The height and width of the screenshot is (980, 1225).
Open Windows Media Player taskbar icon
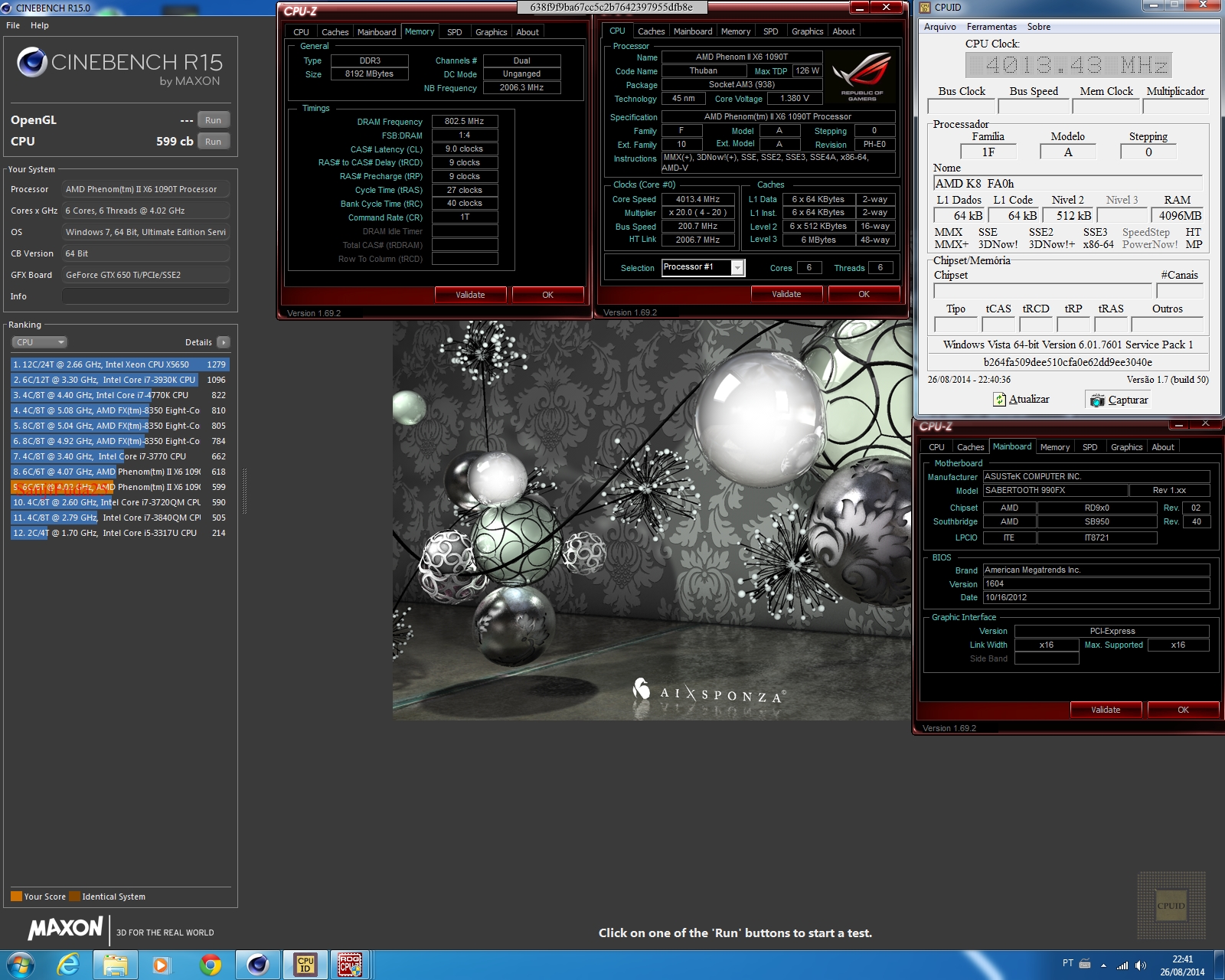(x=162, y=965)
